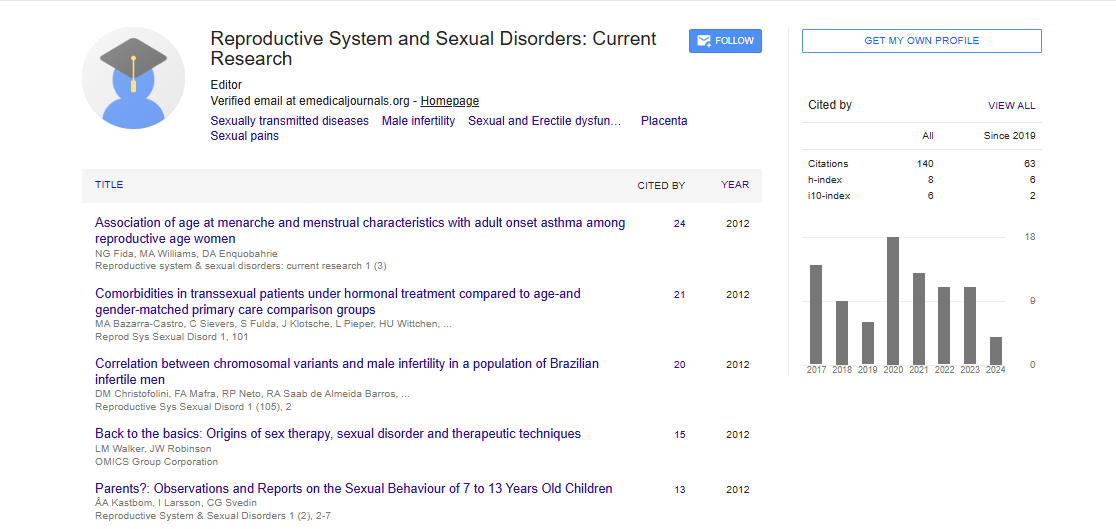This screenshot has width=1116, height=529.
Task: Open Back to the basics sex therapy article
Action: coord(337,434)
